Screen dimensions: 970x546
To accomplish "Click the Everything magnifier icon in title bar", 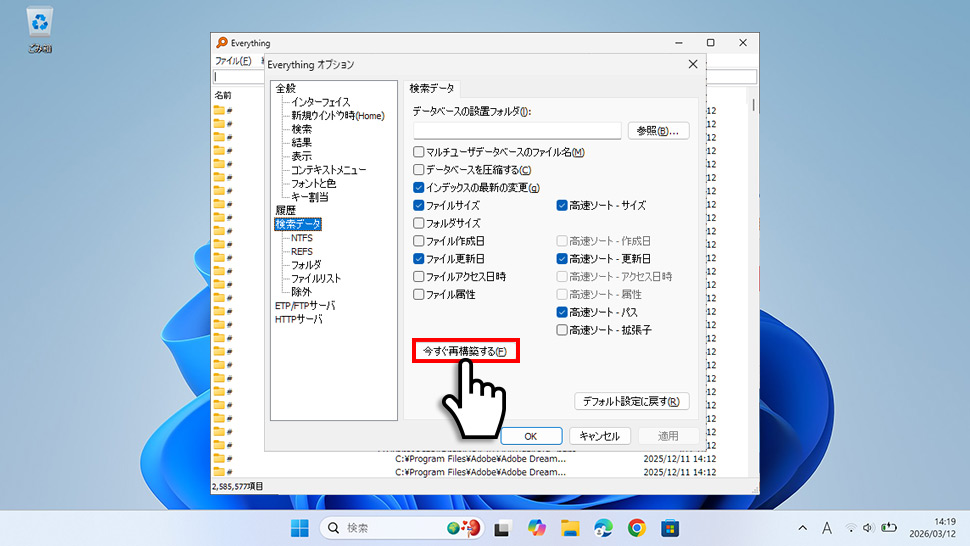I will tap(221, 43).
